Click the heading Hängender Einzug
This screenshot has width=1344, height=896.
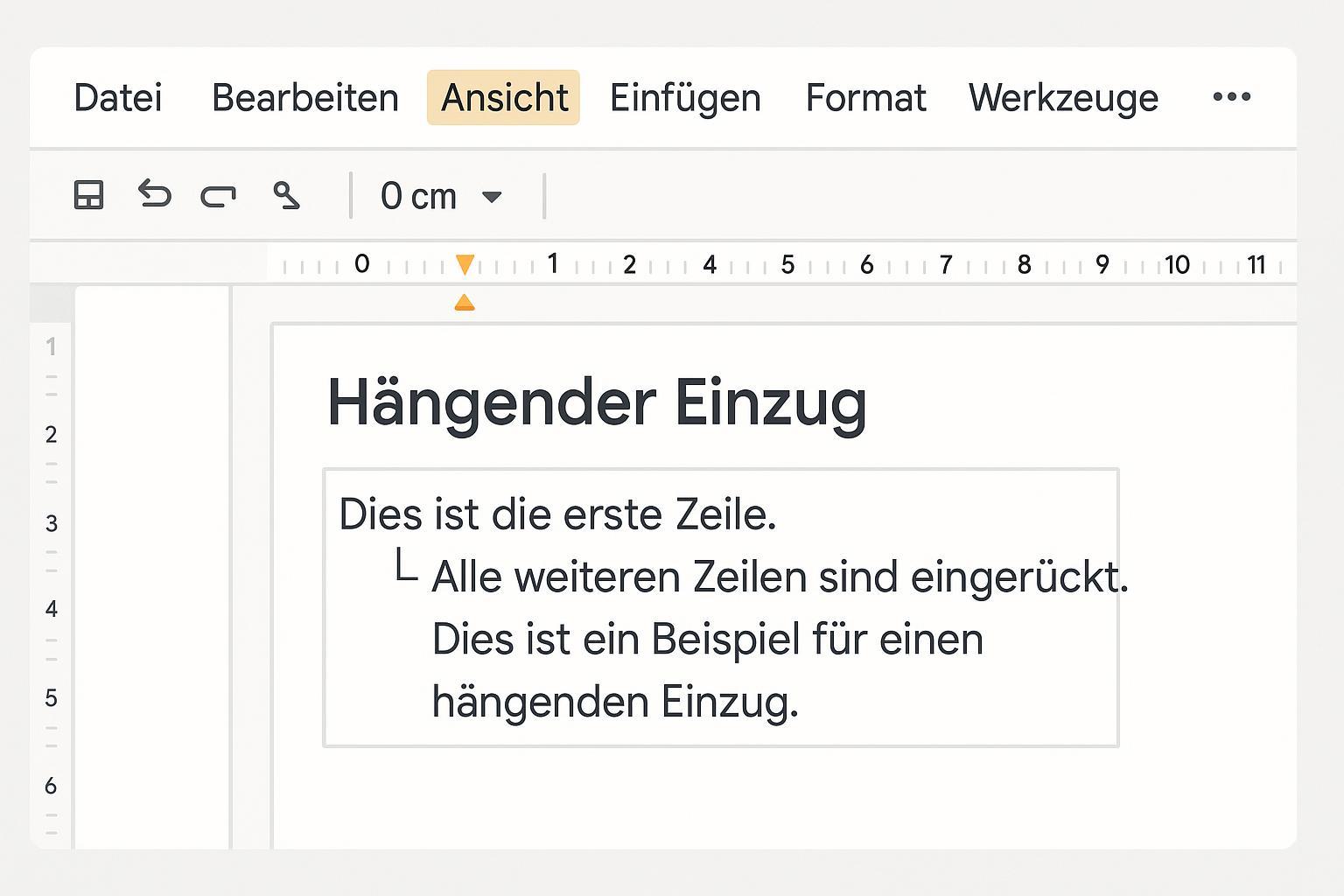pyautogui.click(x=597, y=403)
